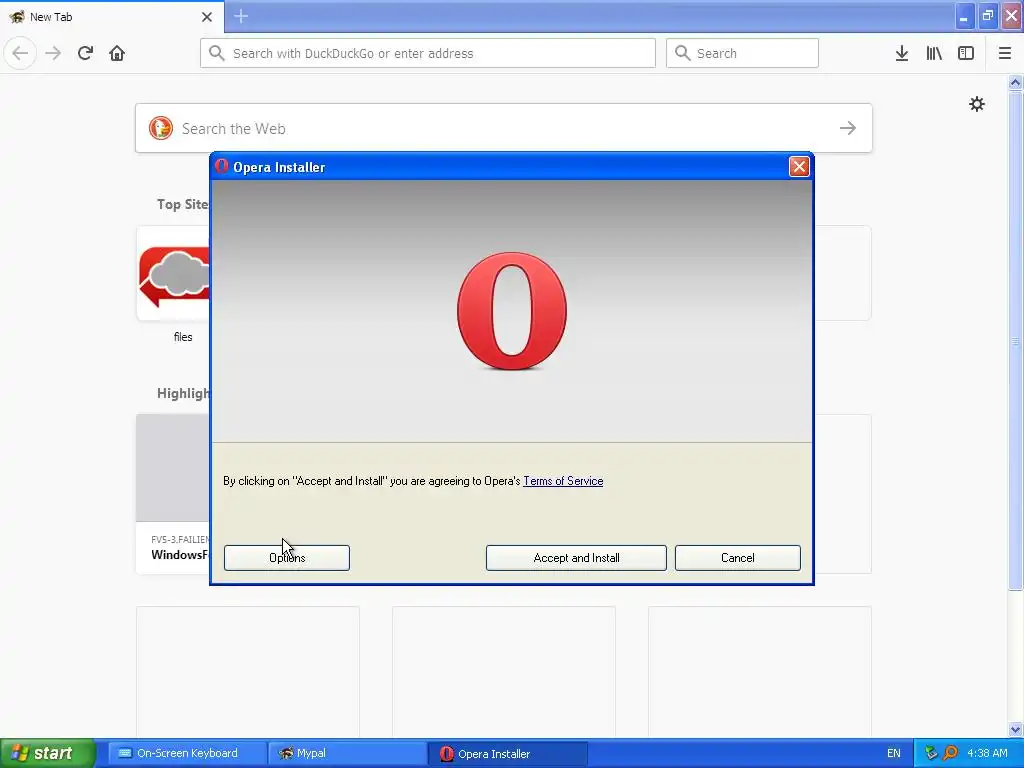1024x768 pixels.
Task: Close the Opera Installer dialog
Action: [799, 167]
